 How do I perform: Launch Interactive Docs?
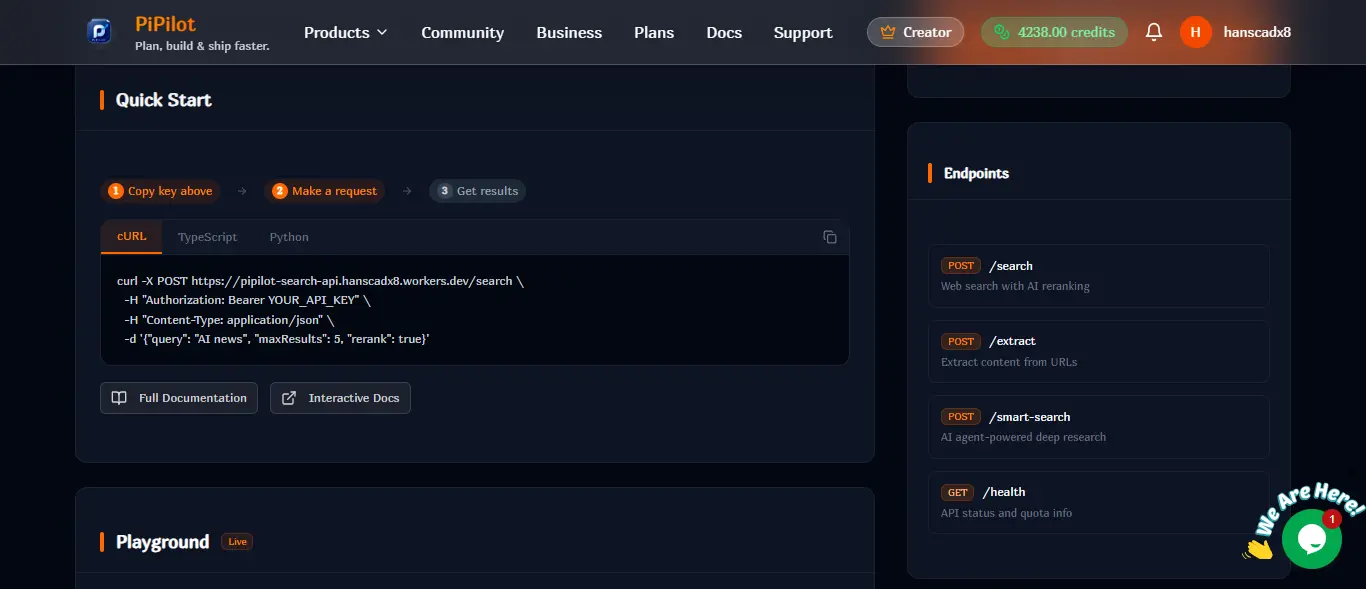[340, 398]
